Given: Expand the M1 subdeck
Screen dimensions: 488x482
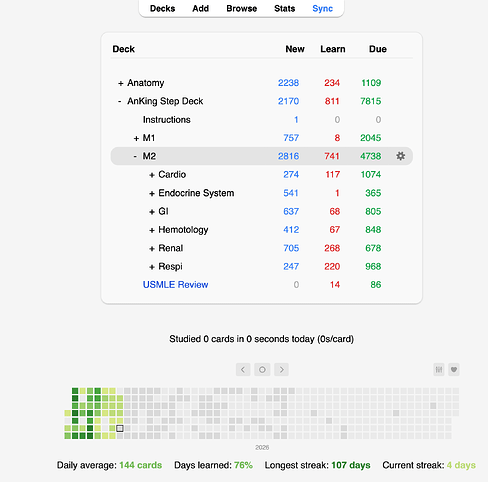Looking at the screenshot, I should point(136,138).
